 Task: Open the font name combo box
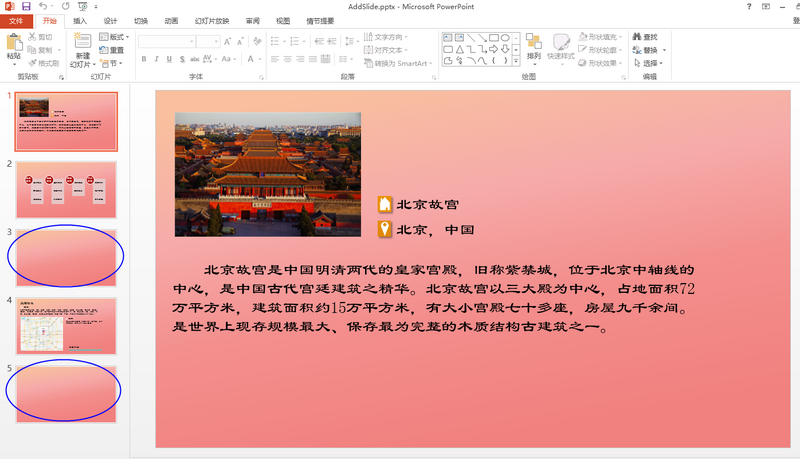[167, 41]
